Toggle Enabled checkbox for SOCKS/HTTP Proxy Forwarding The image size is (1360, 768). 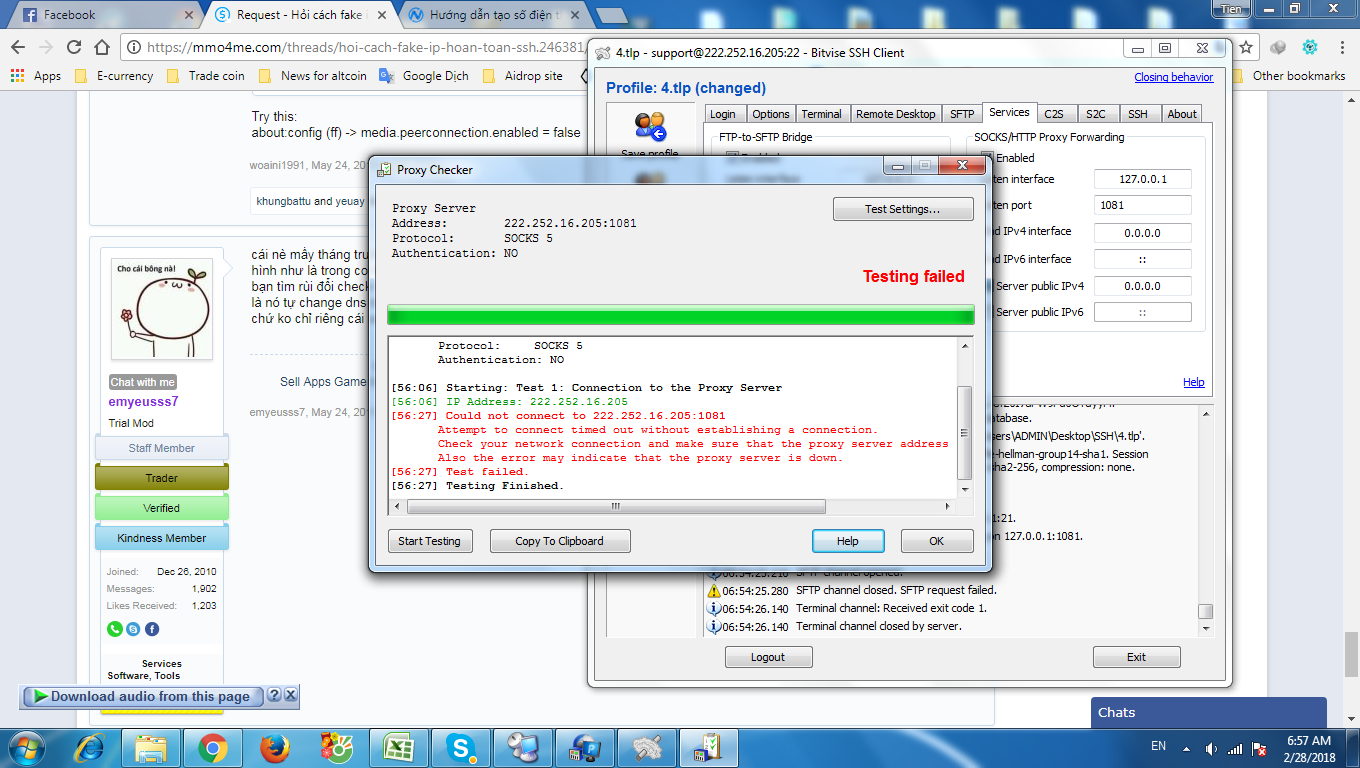[x=988, y=158]
